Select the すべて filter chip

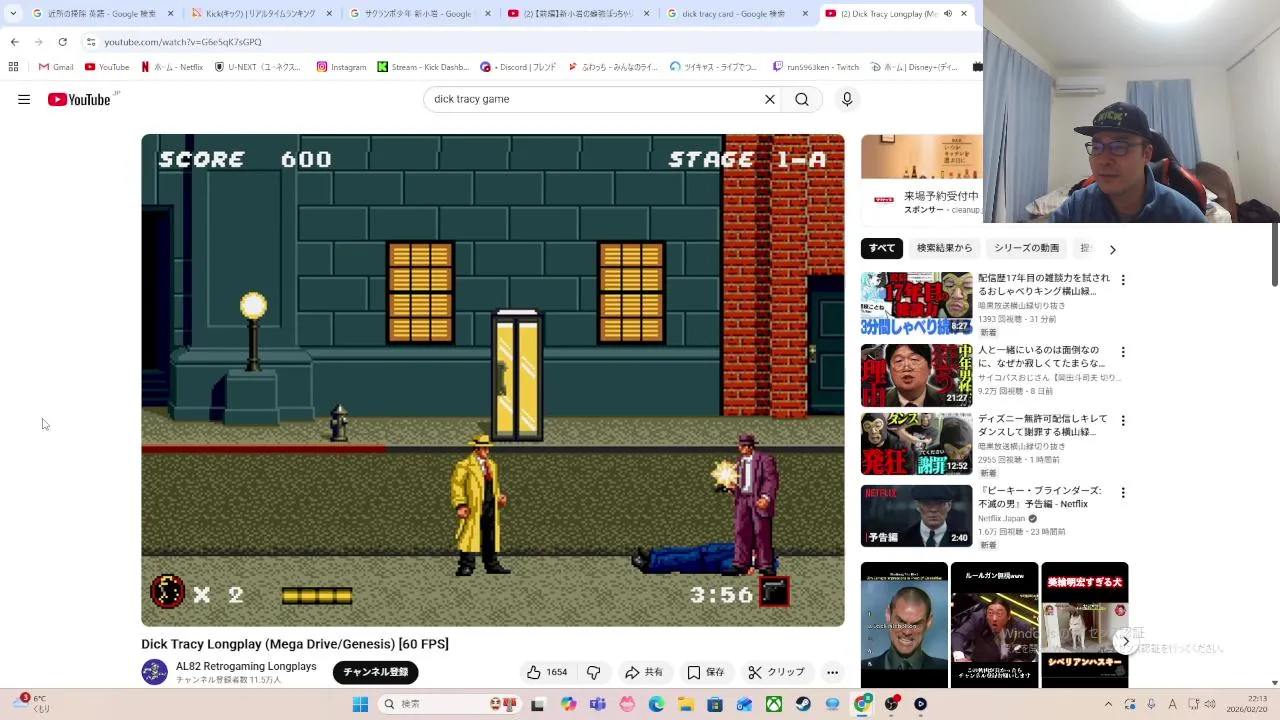click(x=882, y=248)
